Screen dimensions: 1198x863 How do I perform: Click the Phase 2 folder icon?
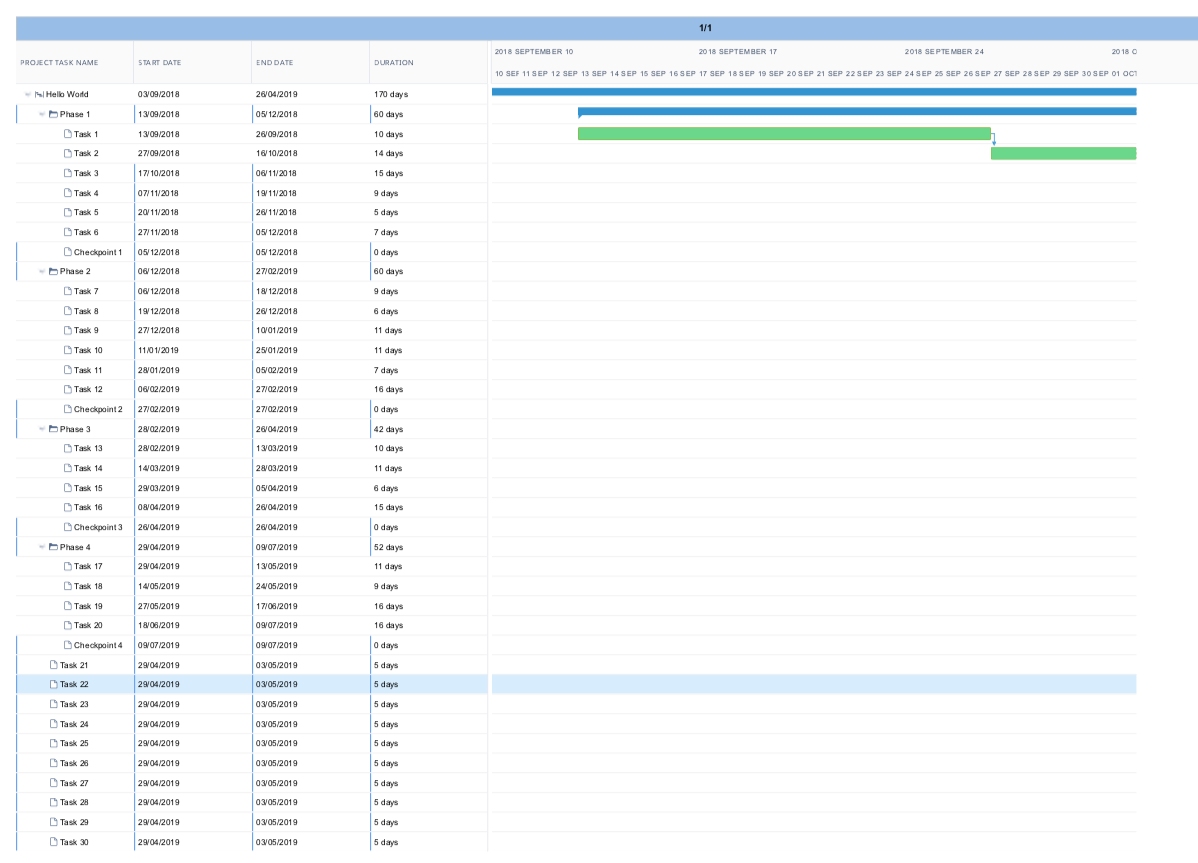click(53, 272)
